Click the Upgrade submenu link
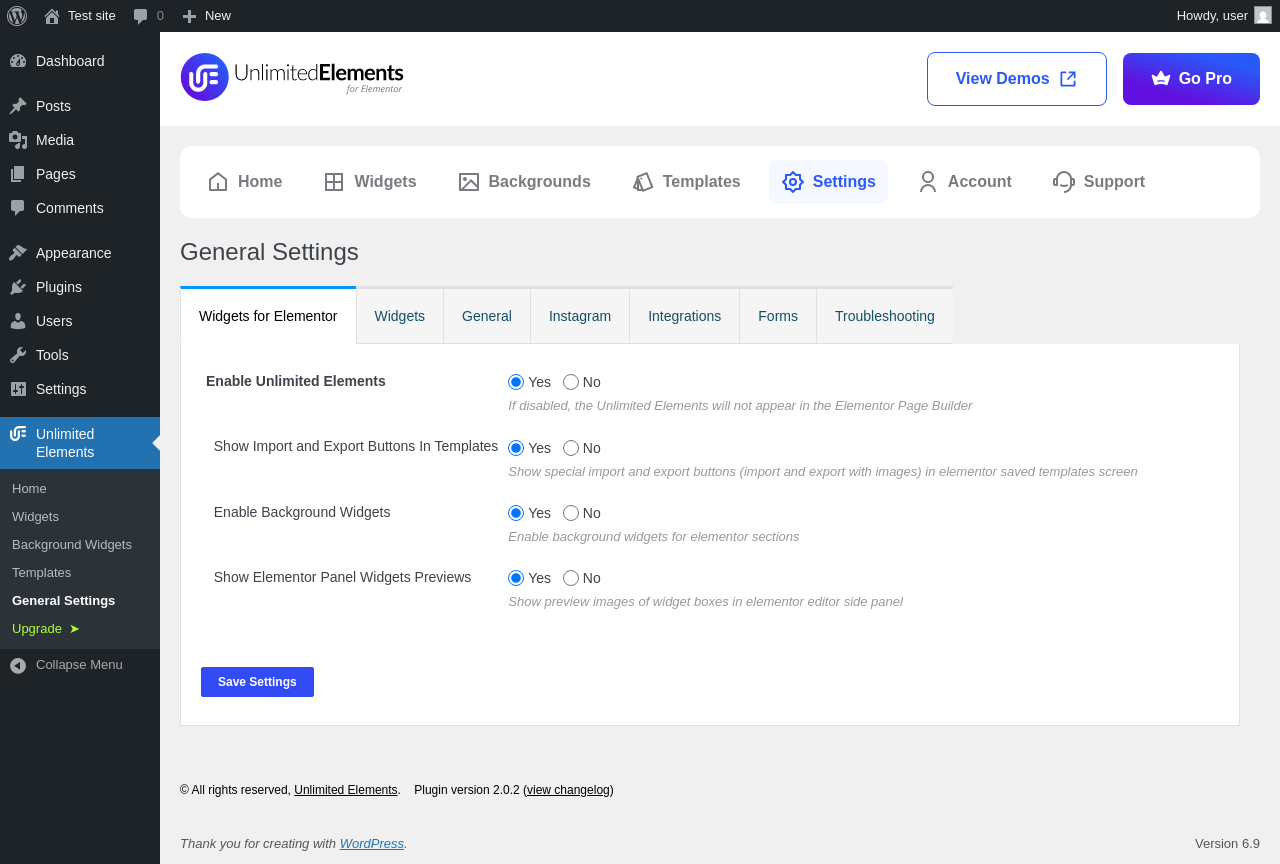The height and width of the screenshot is (864, 1280). [46, 629]
